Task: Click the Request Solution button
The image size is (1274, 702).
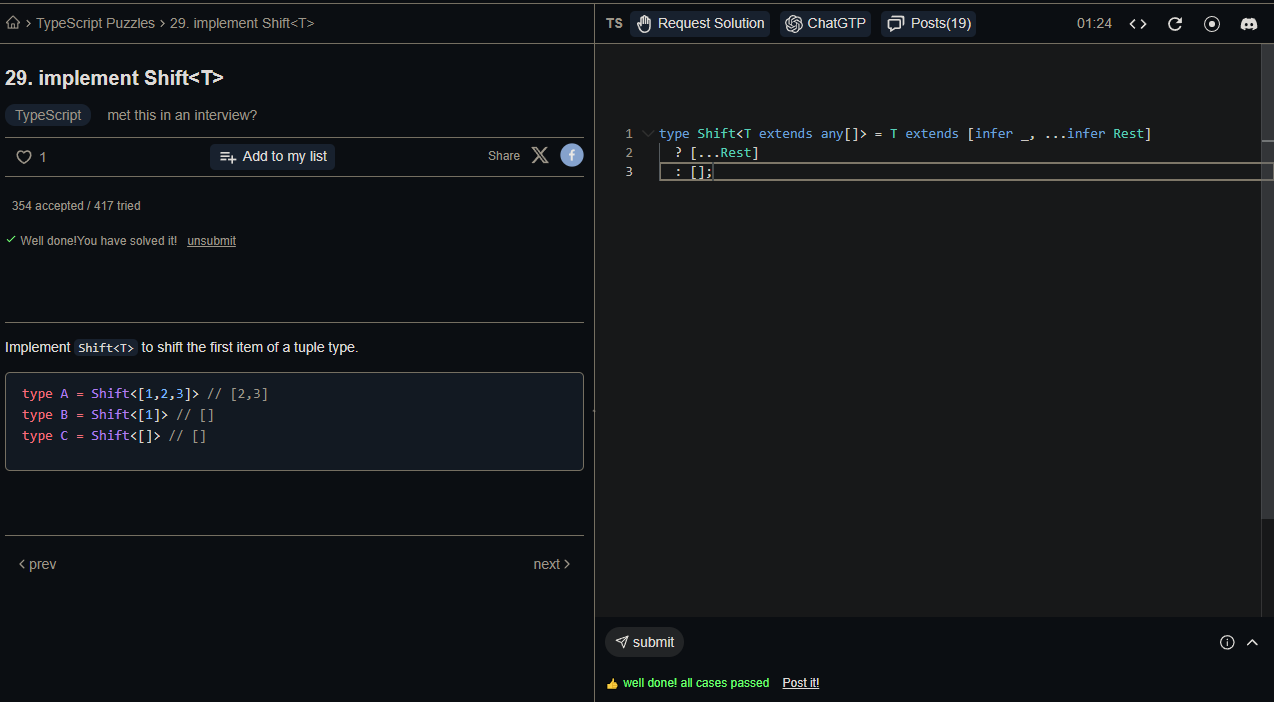Action: tap(700, 24)
